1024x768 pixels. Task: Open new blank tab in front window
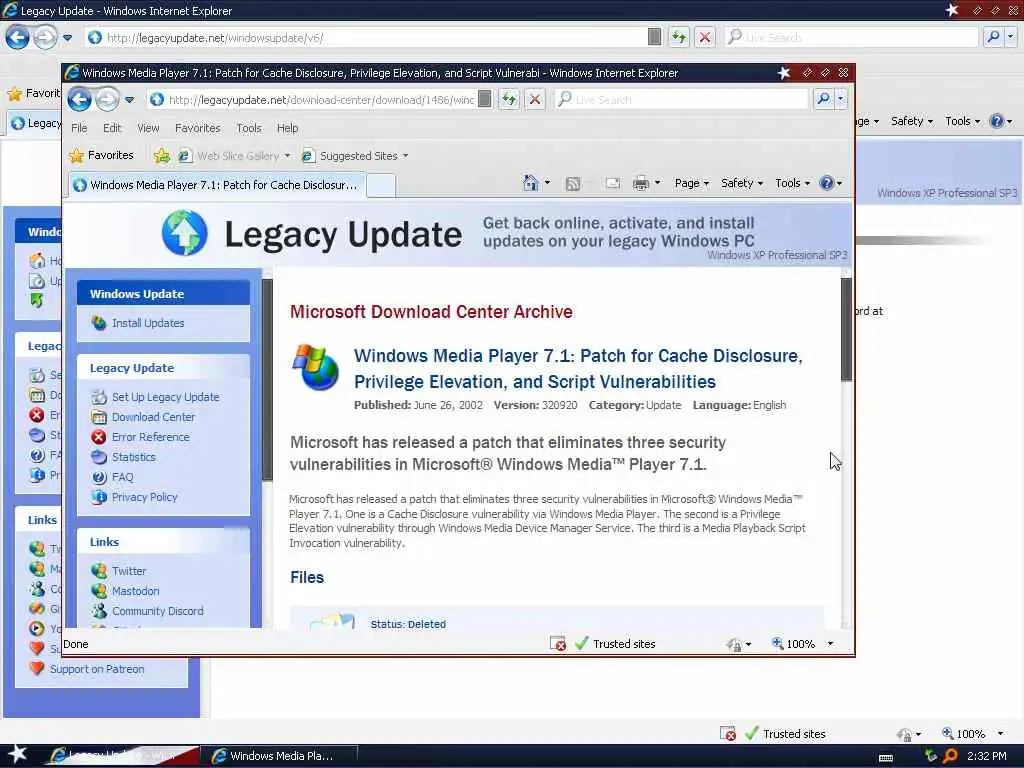click(x=381, y=185)
